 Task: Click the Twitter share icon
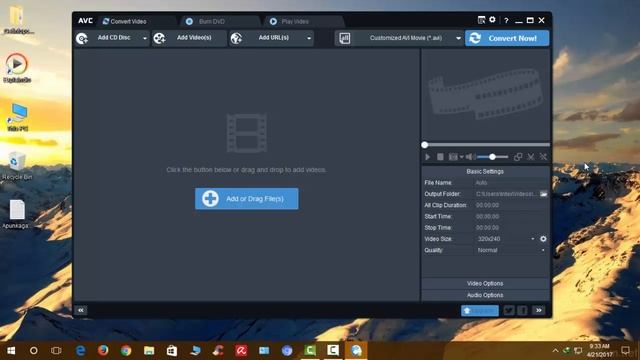coord(509,311)
